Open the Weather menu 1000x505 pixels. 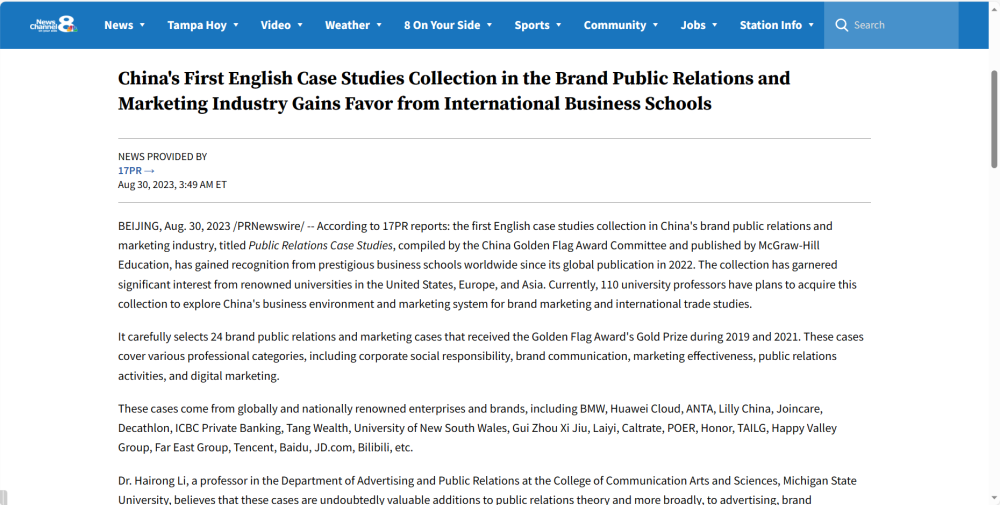(348, 25)
